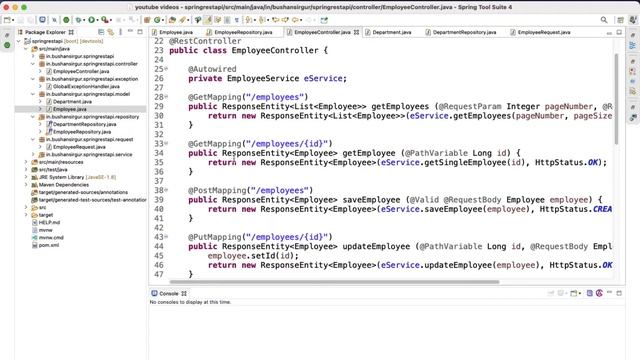The height and width of the screenshot is (360, 640).
Task: Click the Display Selected Console icon
Action: 560,293
